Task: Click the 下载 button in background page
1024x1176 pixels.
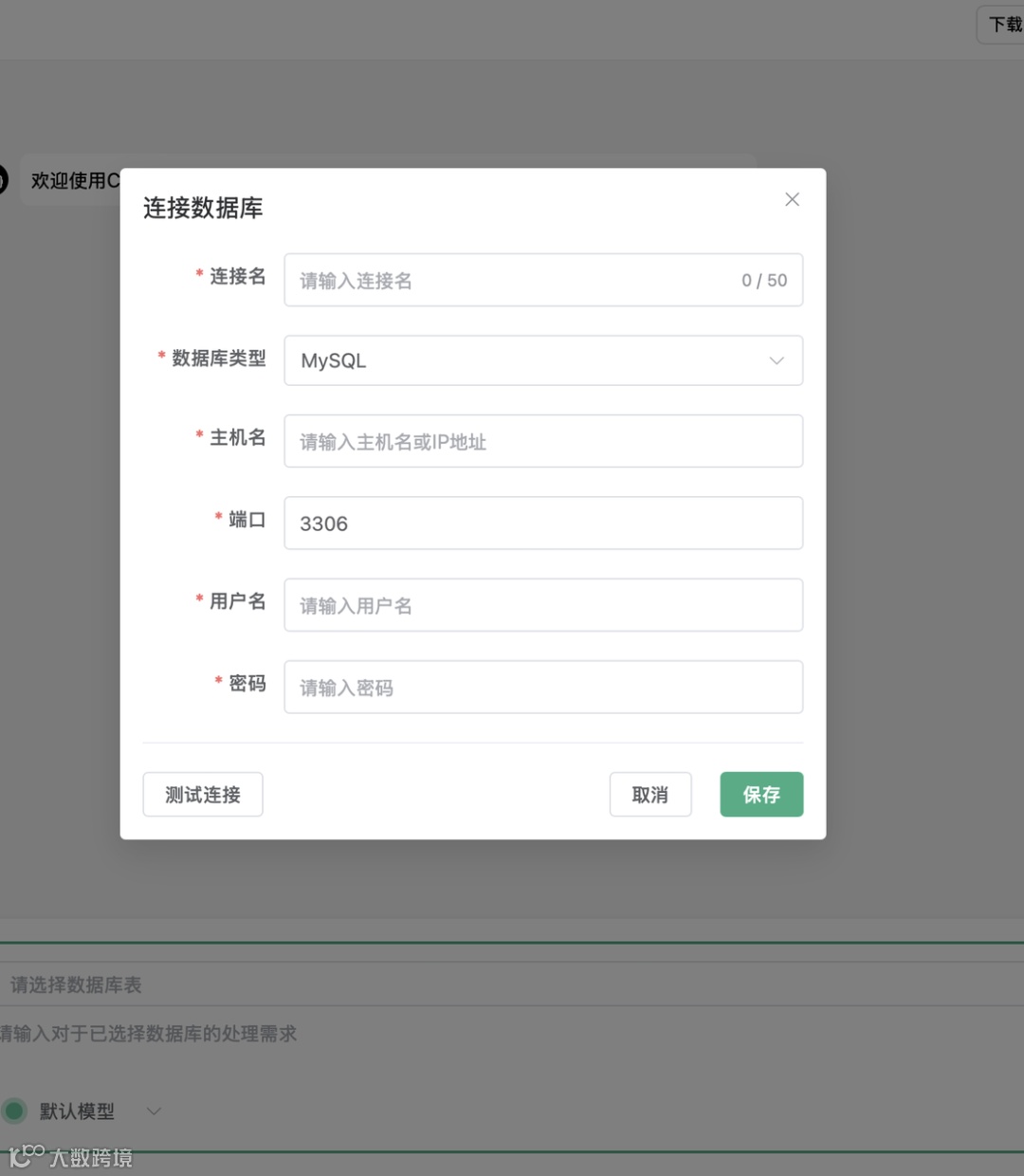Action: pos(1001,25)
